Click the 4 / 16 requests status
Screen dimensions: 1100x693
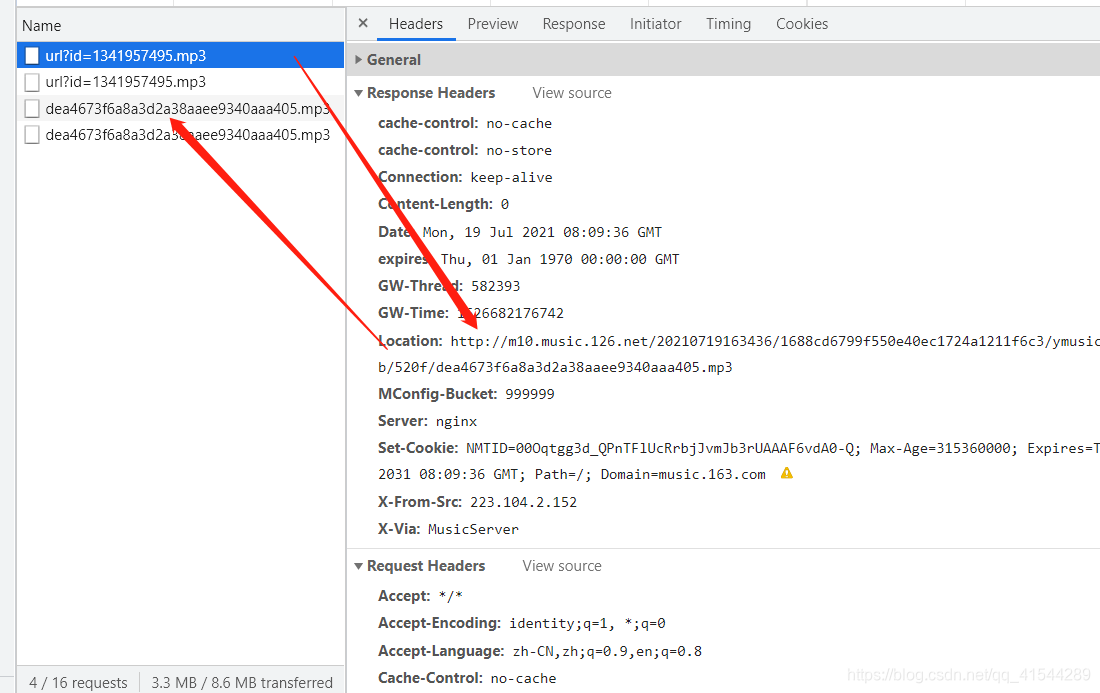79,682
